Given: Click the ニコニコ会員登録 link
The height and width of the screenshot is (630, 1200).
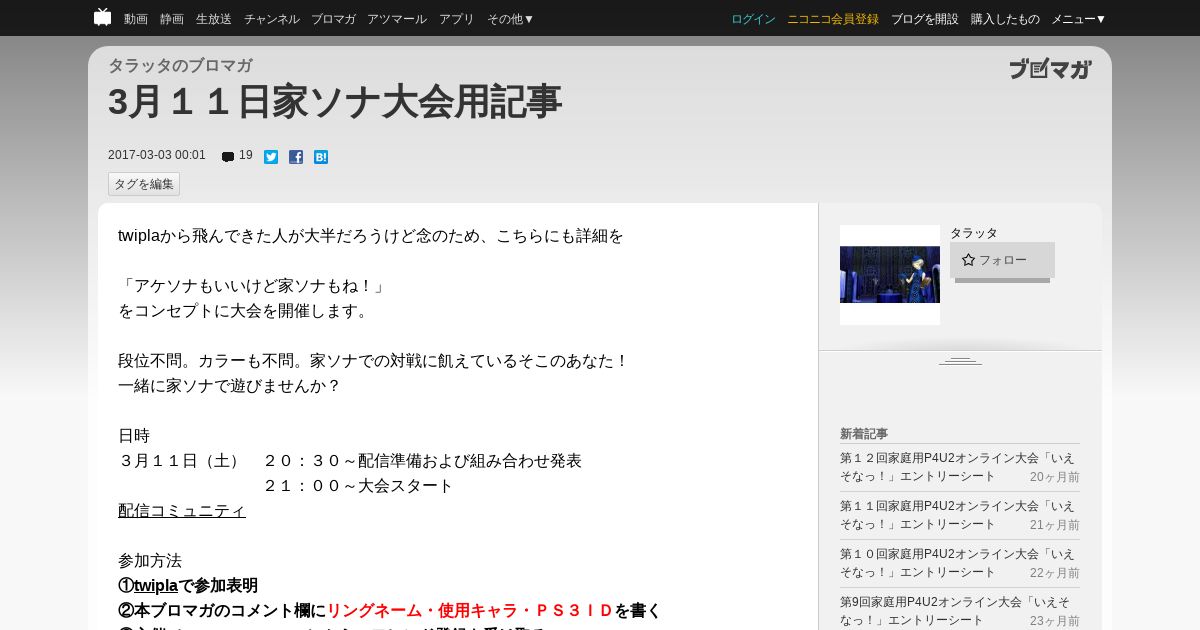Looking at the screenshot, I should pos(833,19).
